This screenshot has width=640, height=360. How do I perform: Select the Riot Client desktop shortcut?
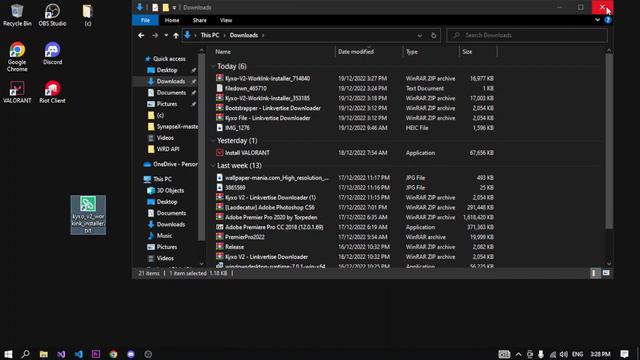[x=52, y=92]
